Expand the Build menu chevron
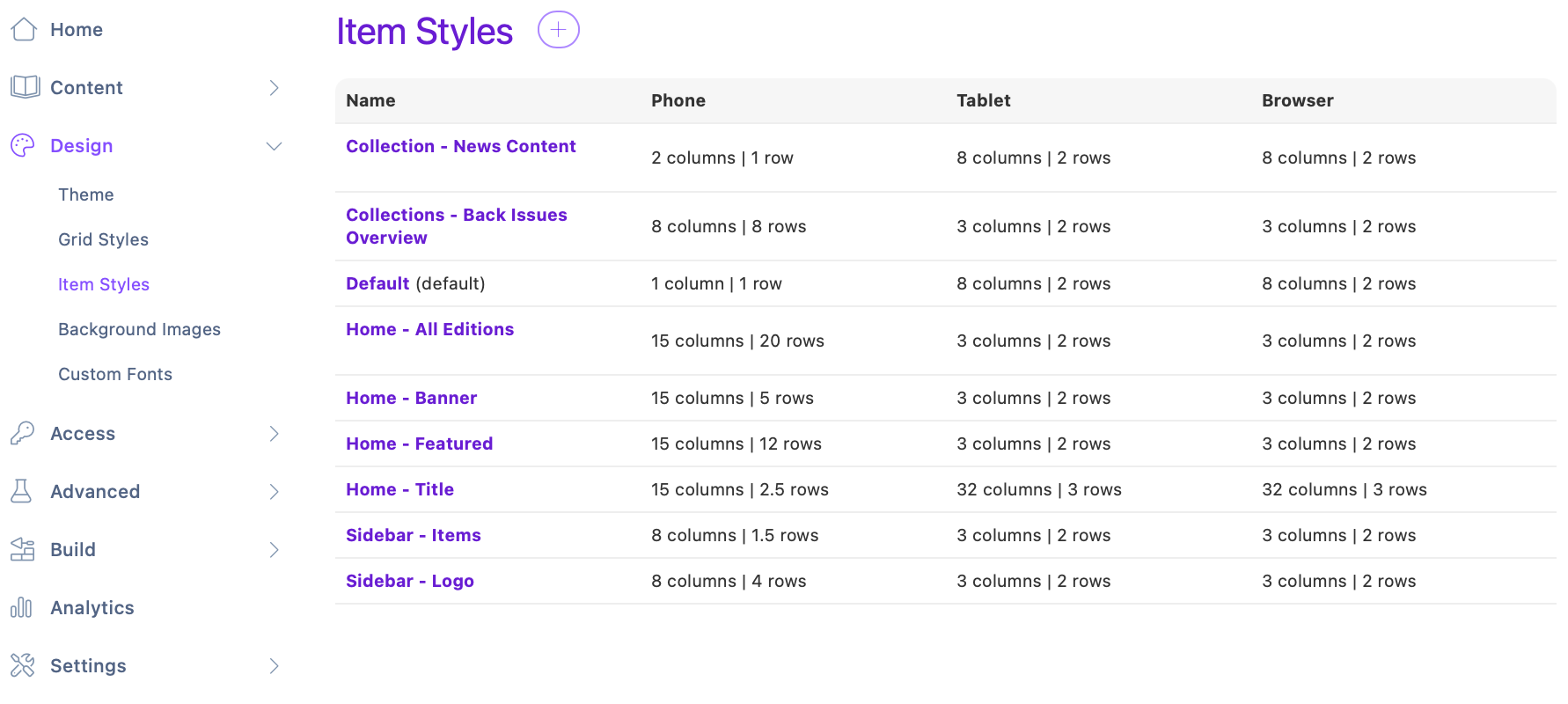The height and width of the screenshot is (704, 1568). 274,549
